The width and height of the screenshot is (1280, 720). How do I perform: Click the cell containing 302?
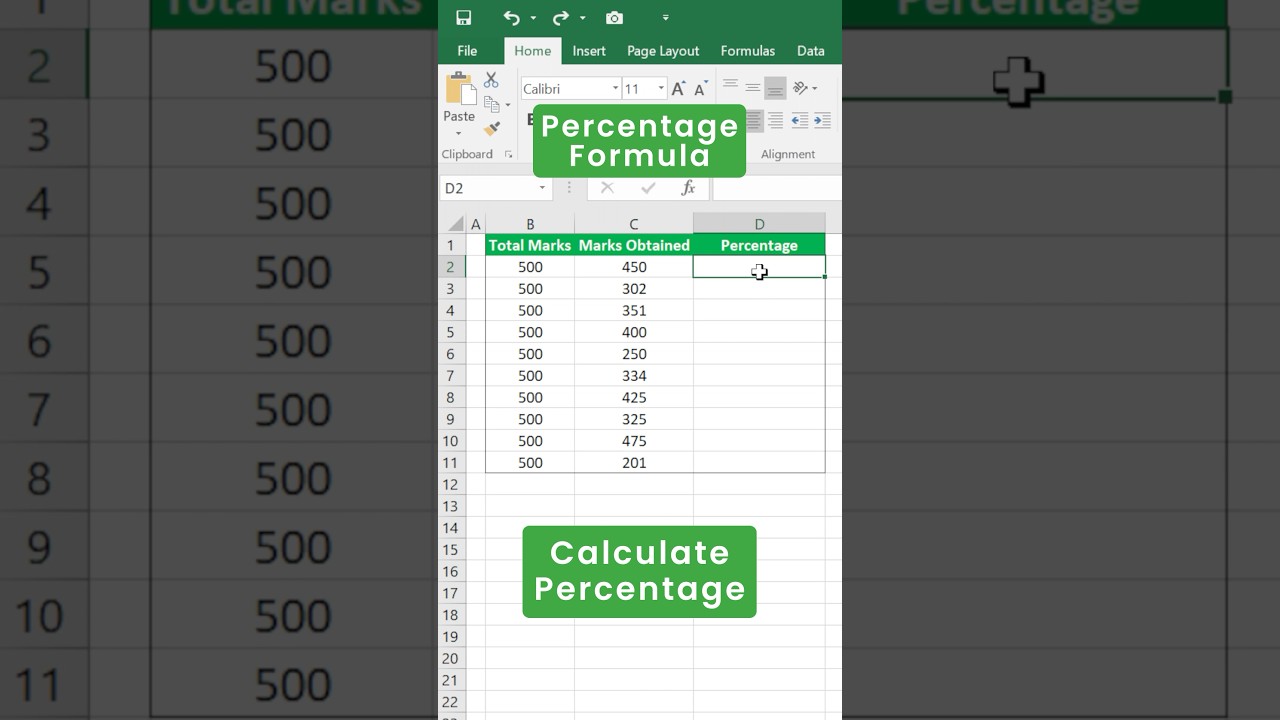coord(634,289)
